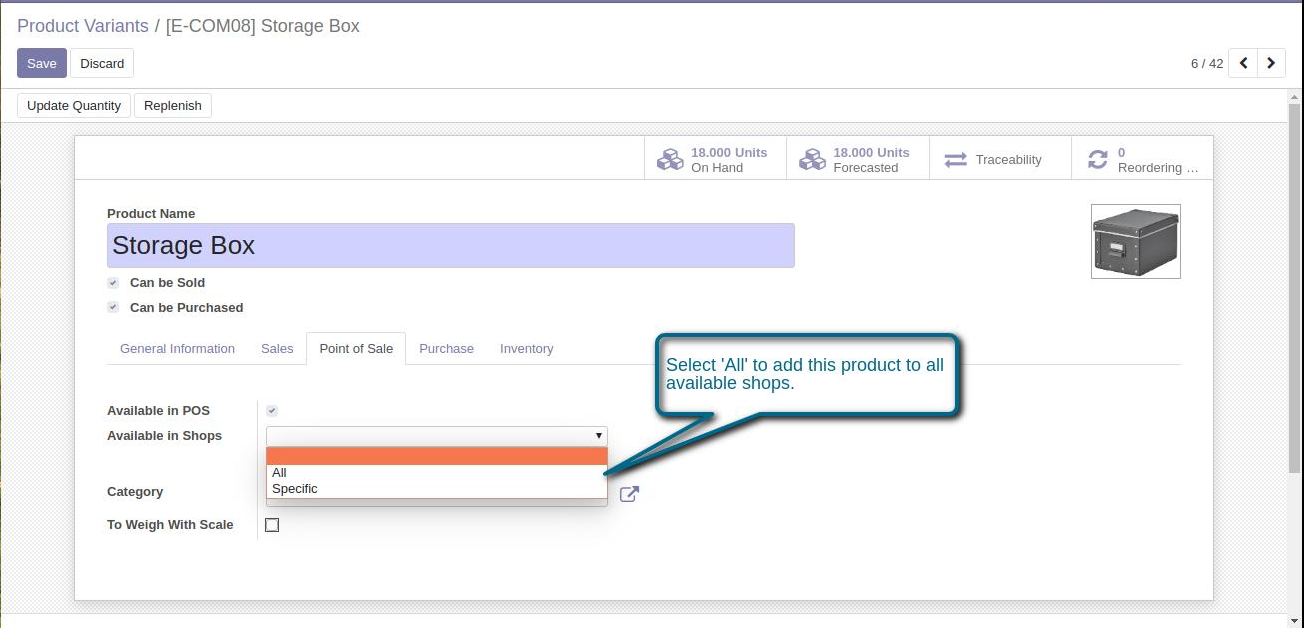The width and height of the screenshot is (1304, 628).
Task: Click the Storage Box product image
Action: click(x=1135, y=241)
